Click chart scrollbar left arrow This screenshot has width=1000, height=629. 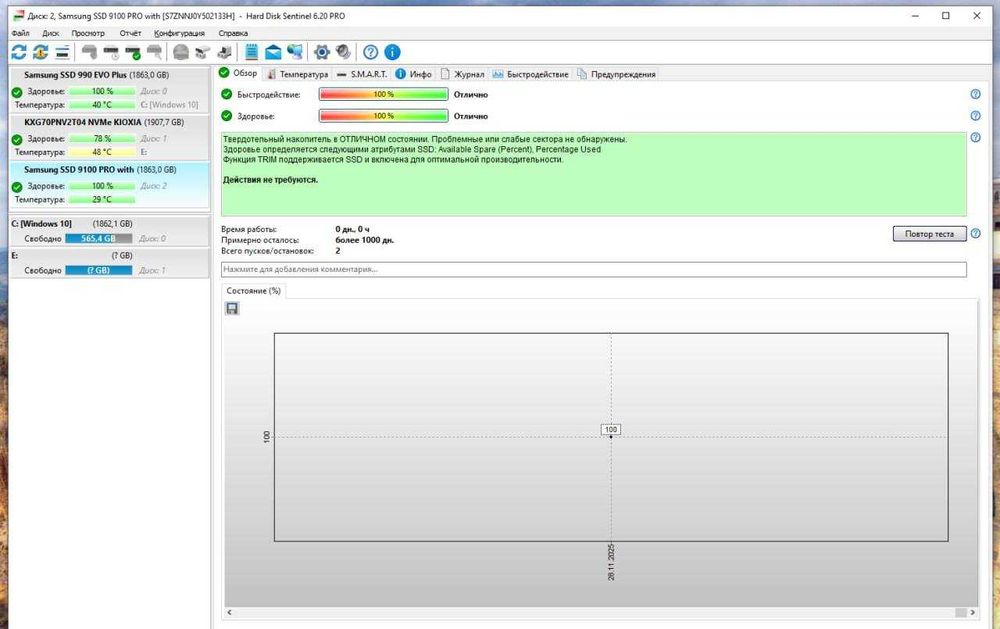(x=230, y=612)
